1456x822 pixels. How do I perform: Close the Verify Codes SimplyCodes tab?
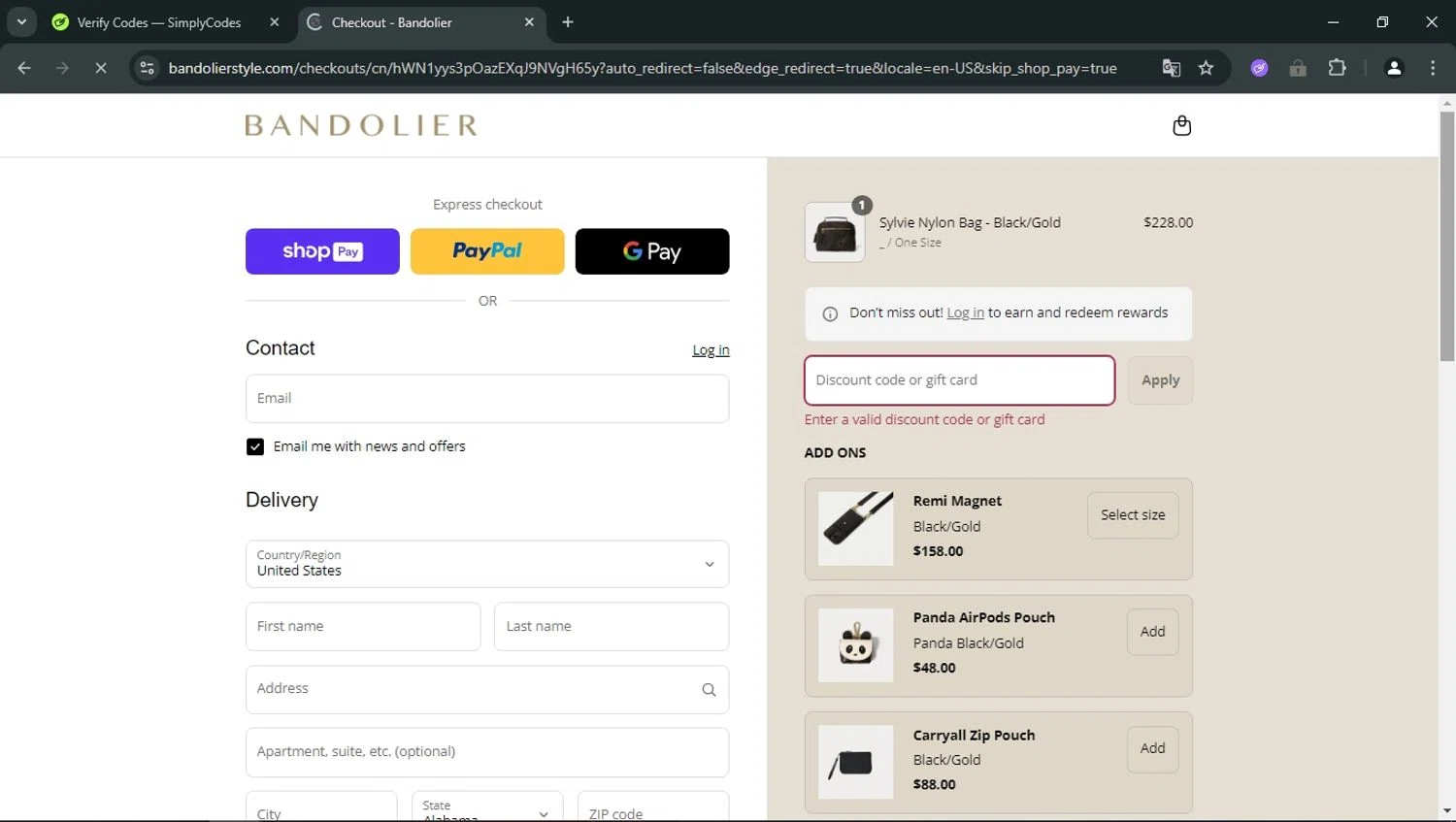(x=275, y=21)
